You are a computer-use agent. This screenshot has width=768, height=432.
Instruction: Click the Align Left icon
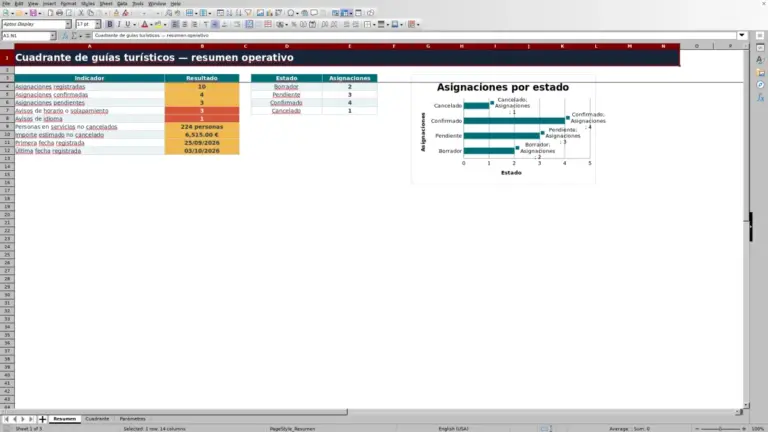coord(175,24)
